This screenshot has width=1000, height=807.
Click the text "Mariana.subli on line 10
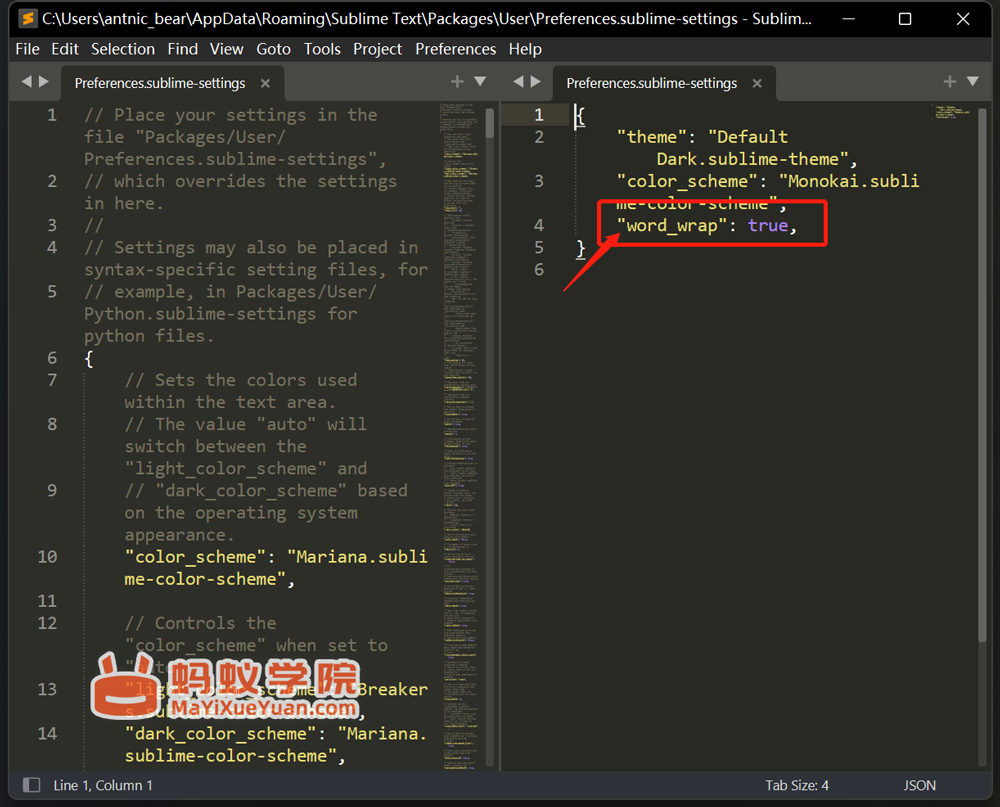coord(357,557)
